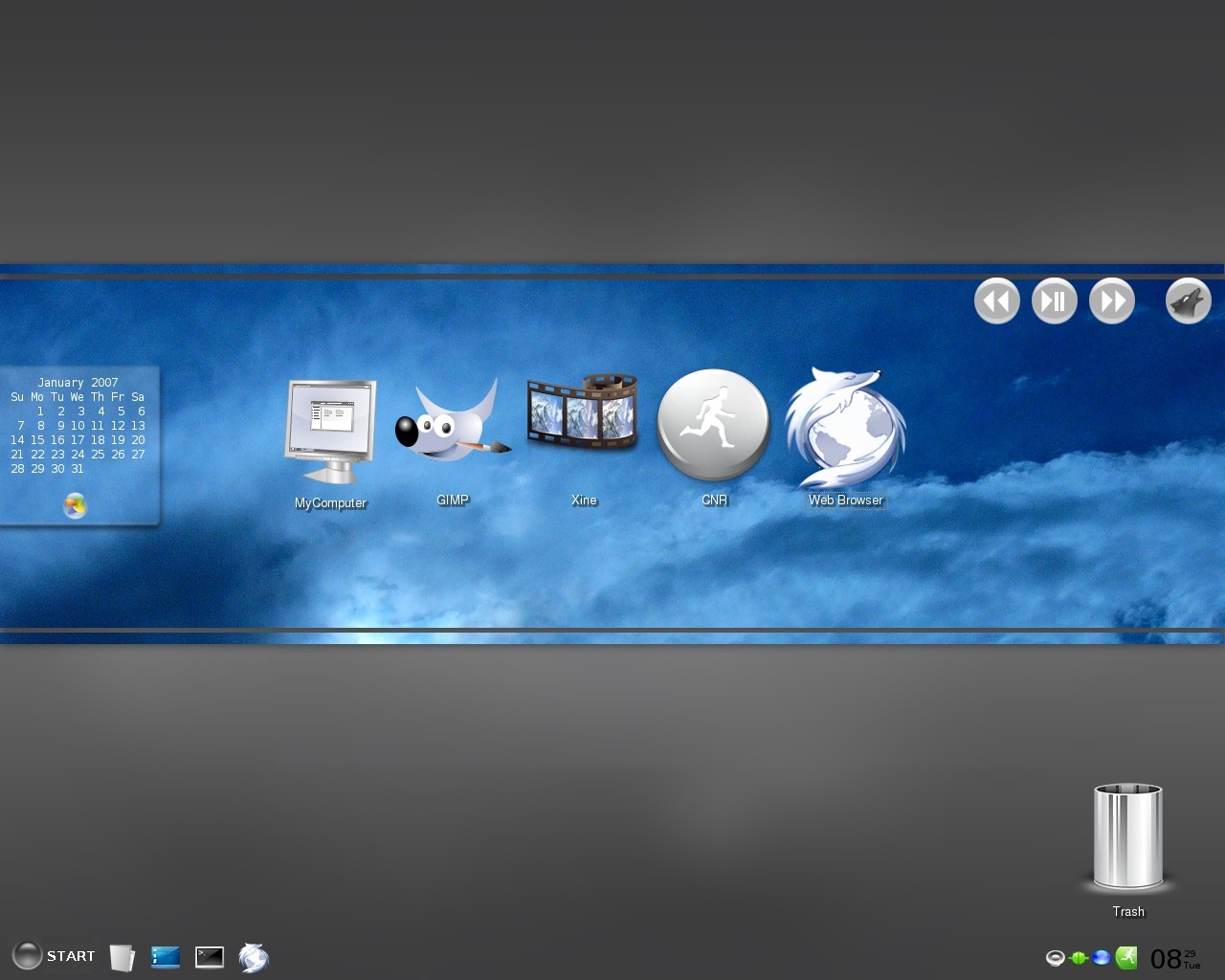Screen dimensions: 1225x980
Task: Open the green CNR tray icon
Action: pyautogui.click(x=1126, y=958)
